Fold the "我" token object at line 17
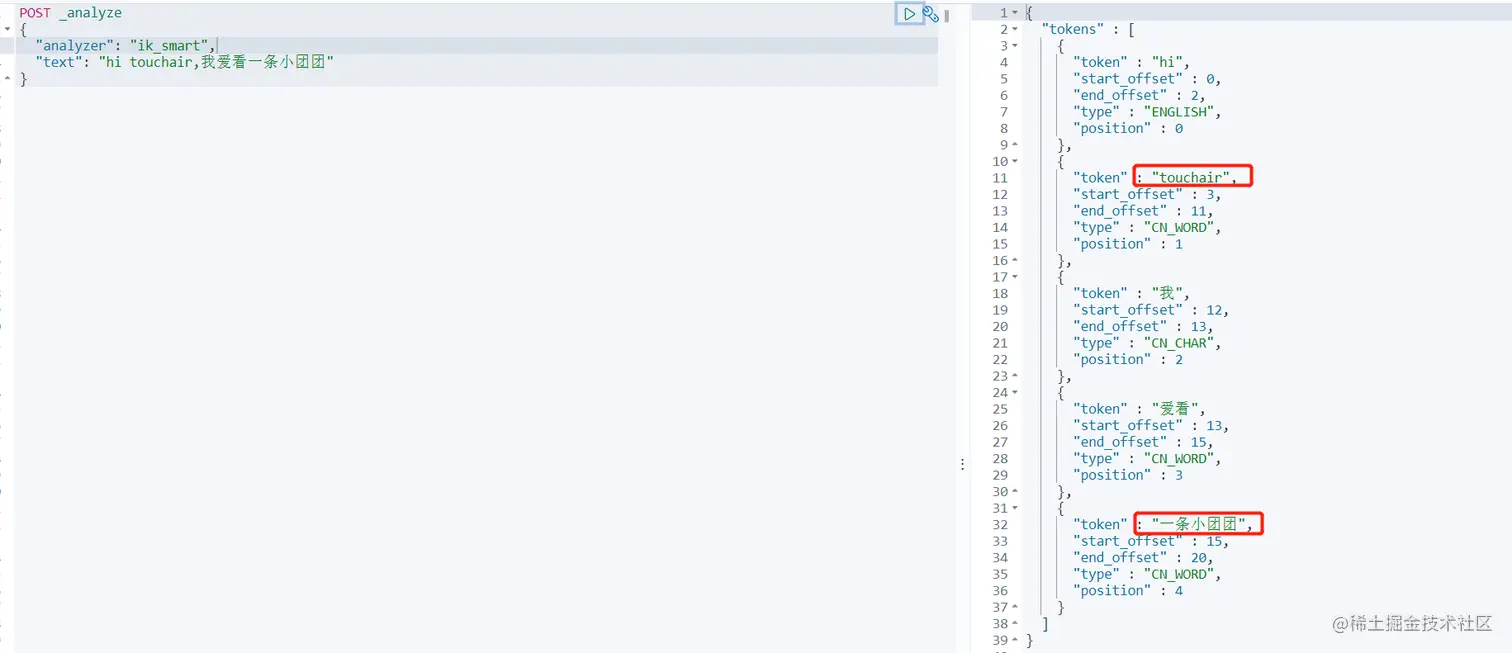 pos(1015,277)
